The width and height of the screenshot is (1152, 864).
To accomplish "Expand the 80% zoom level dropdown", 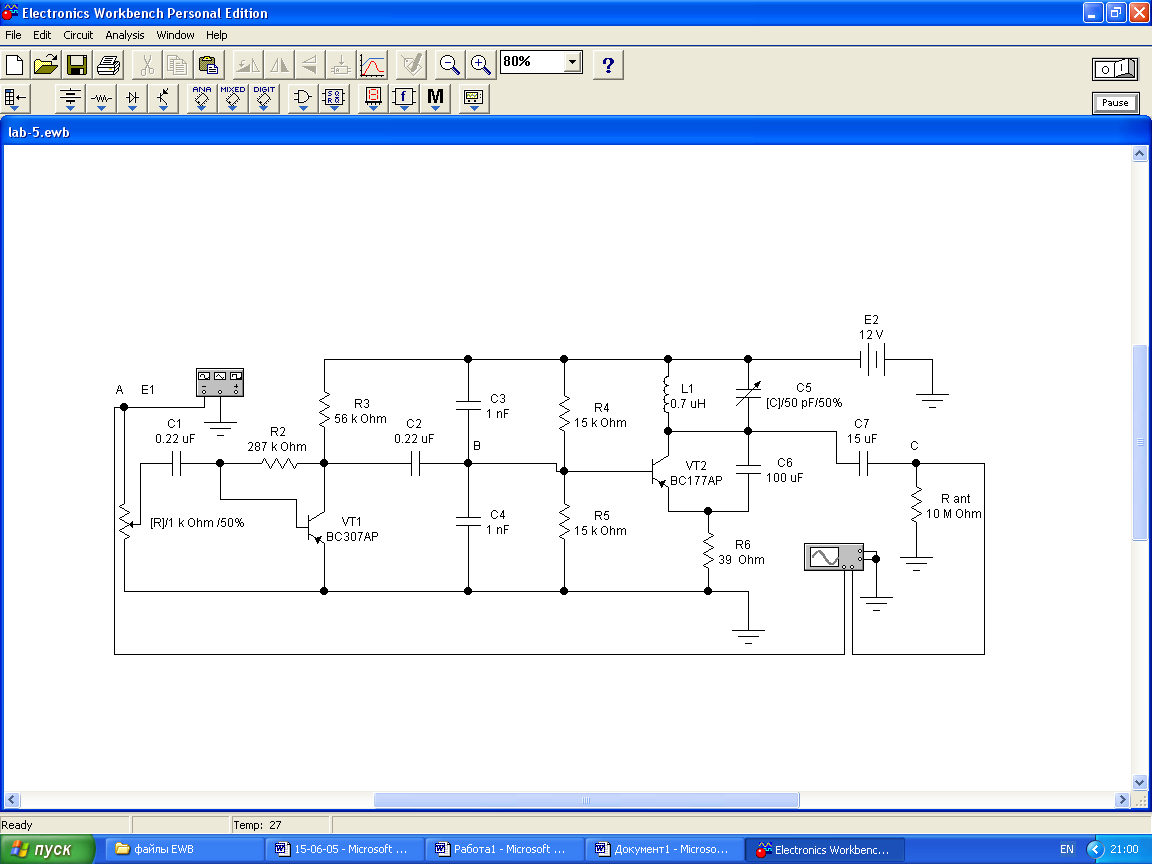I will tap(573, 62).
